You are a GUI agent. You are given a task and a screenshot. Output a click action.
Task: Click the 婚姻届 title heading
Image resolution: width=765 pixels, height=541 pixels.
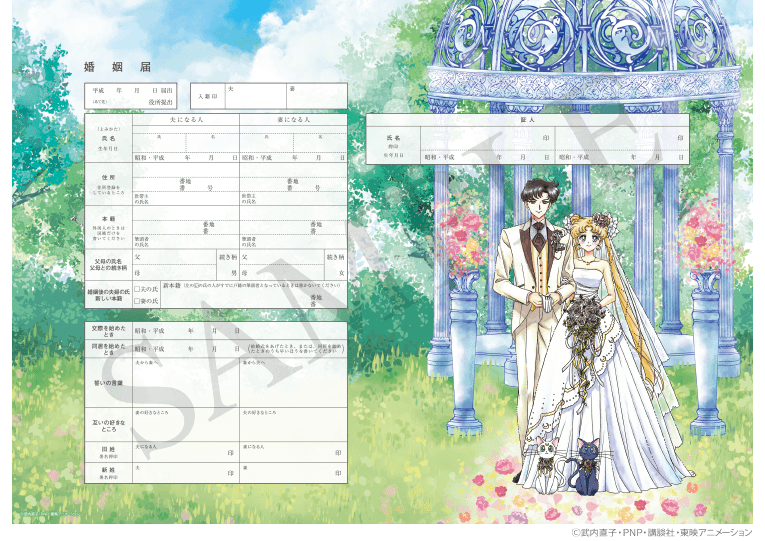116,67
